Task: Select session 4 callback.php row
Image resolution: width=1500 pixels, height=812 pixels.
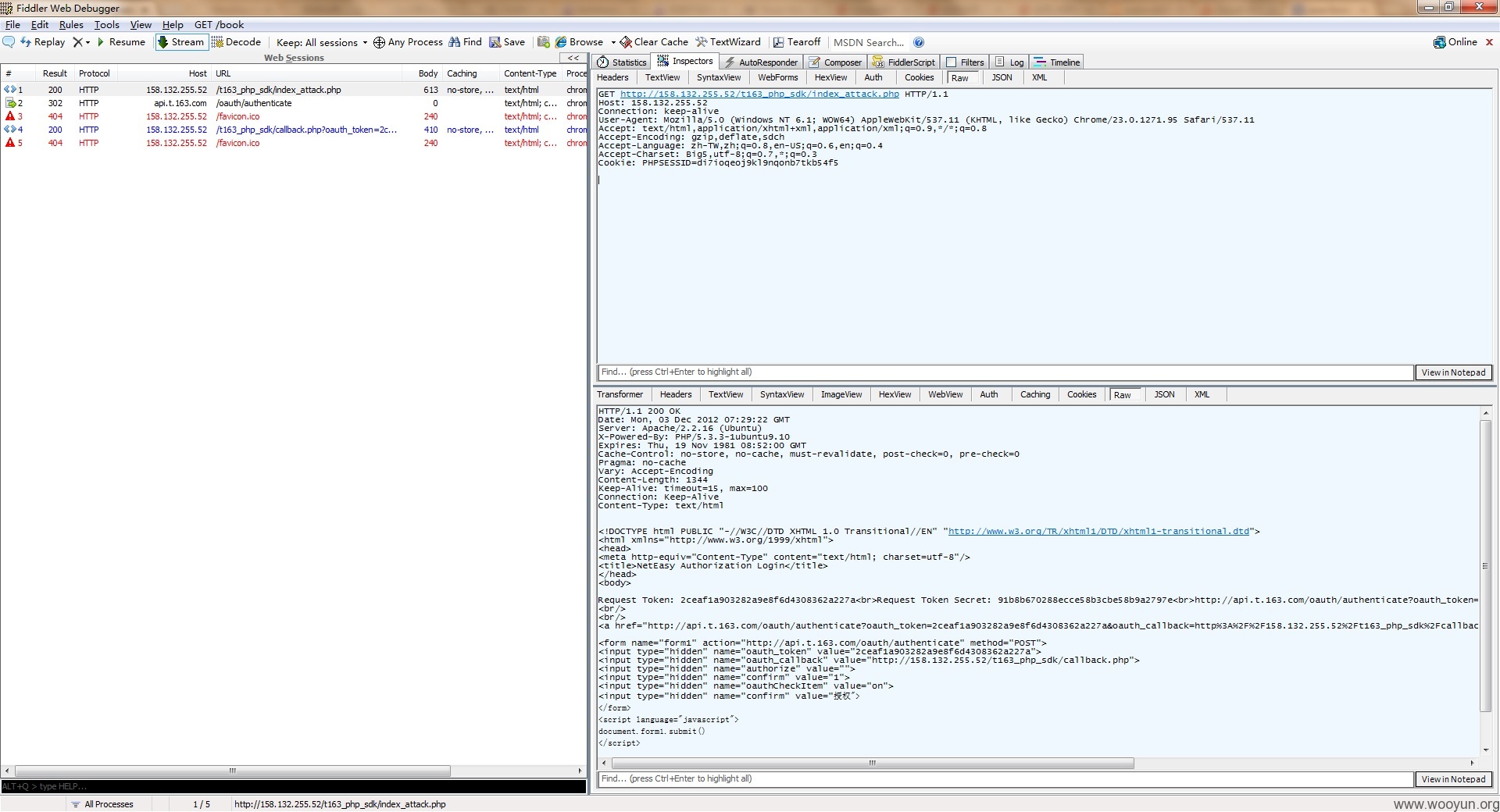Action: click(x=294, y=130)
